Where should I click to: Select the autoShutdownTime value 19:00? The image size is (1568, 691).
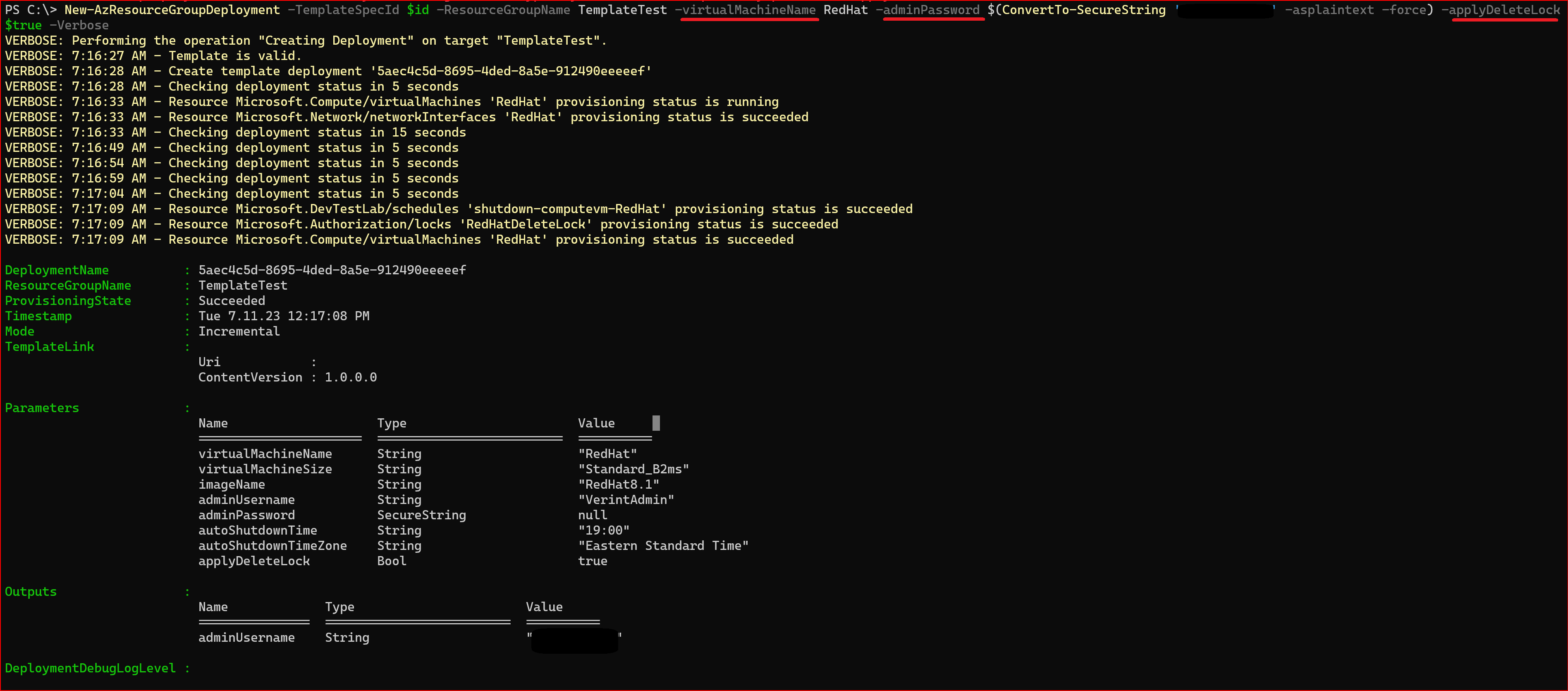point(604,530)
